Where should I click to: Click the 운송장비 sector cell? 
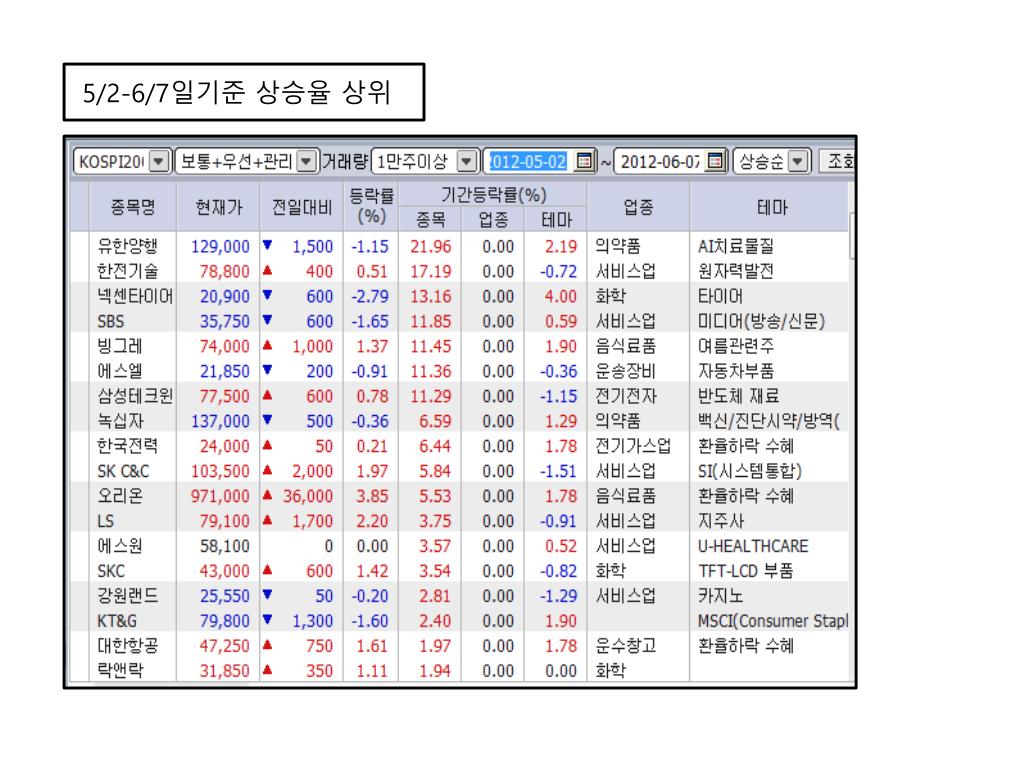coord(626,371)
